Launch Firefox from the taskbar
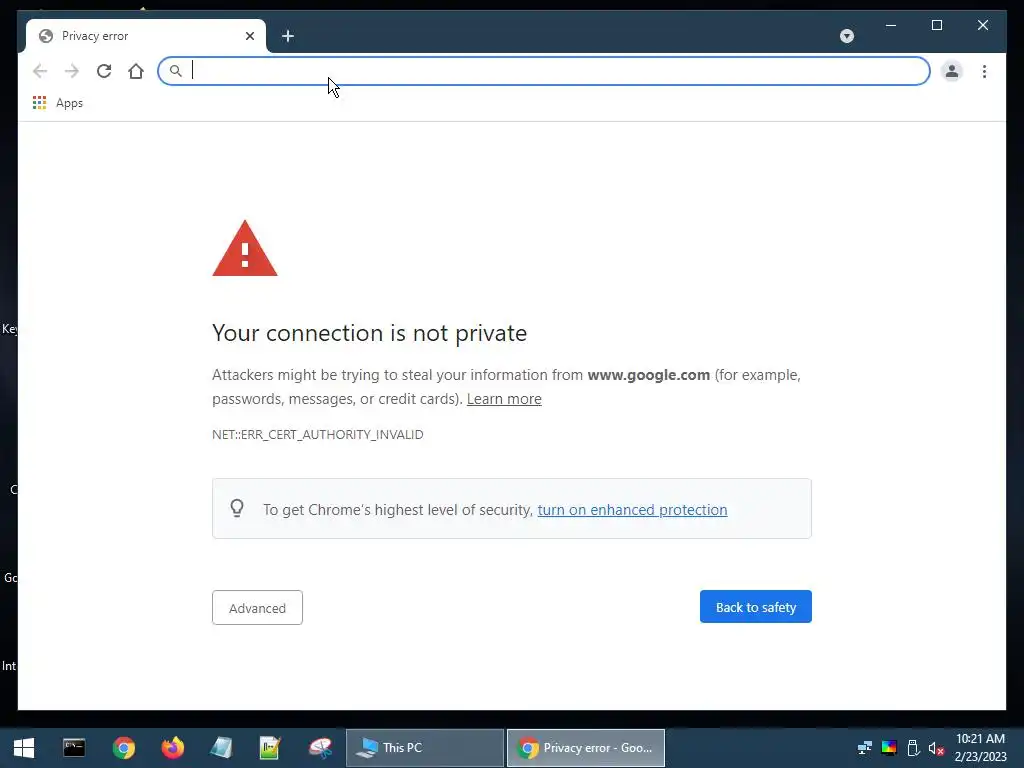 (173, 748)
